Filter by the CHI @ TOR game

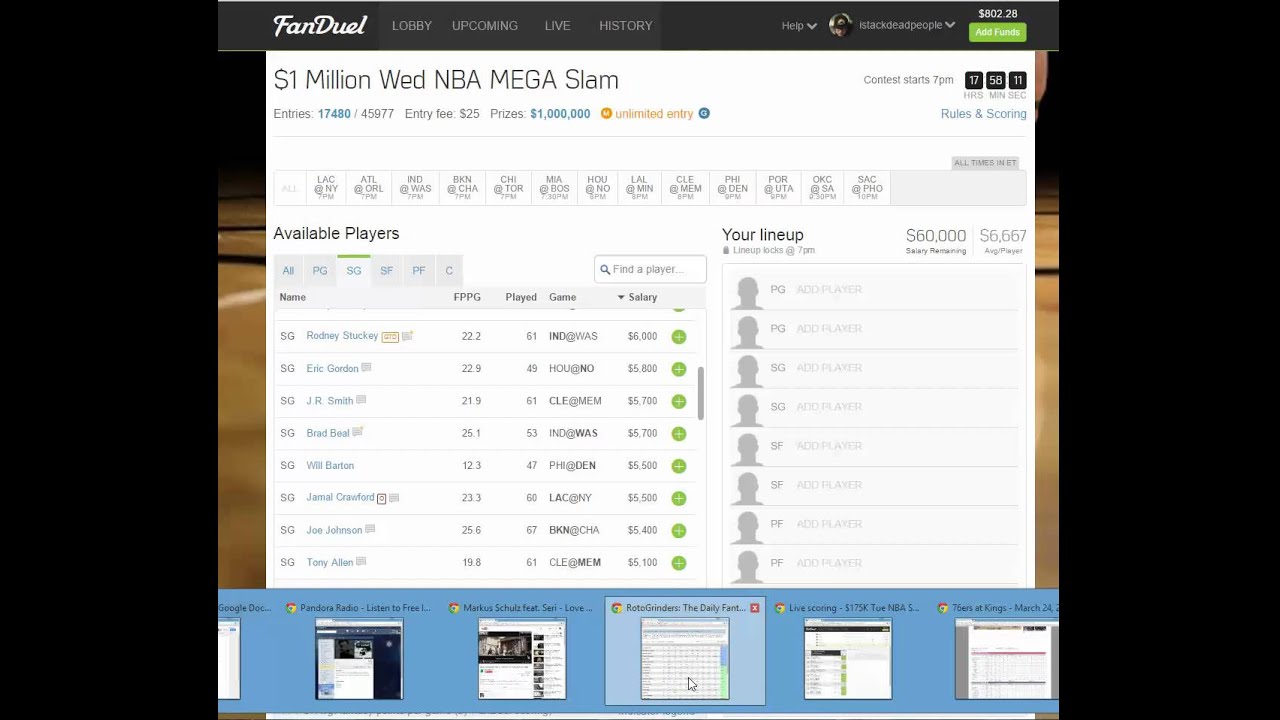(x=508, y=188)
